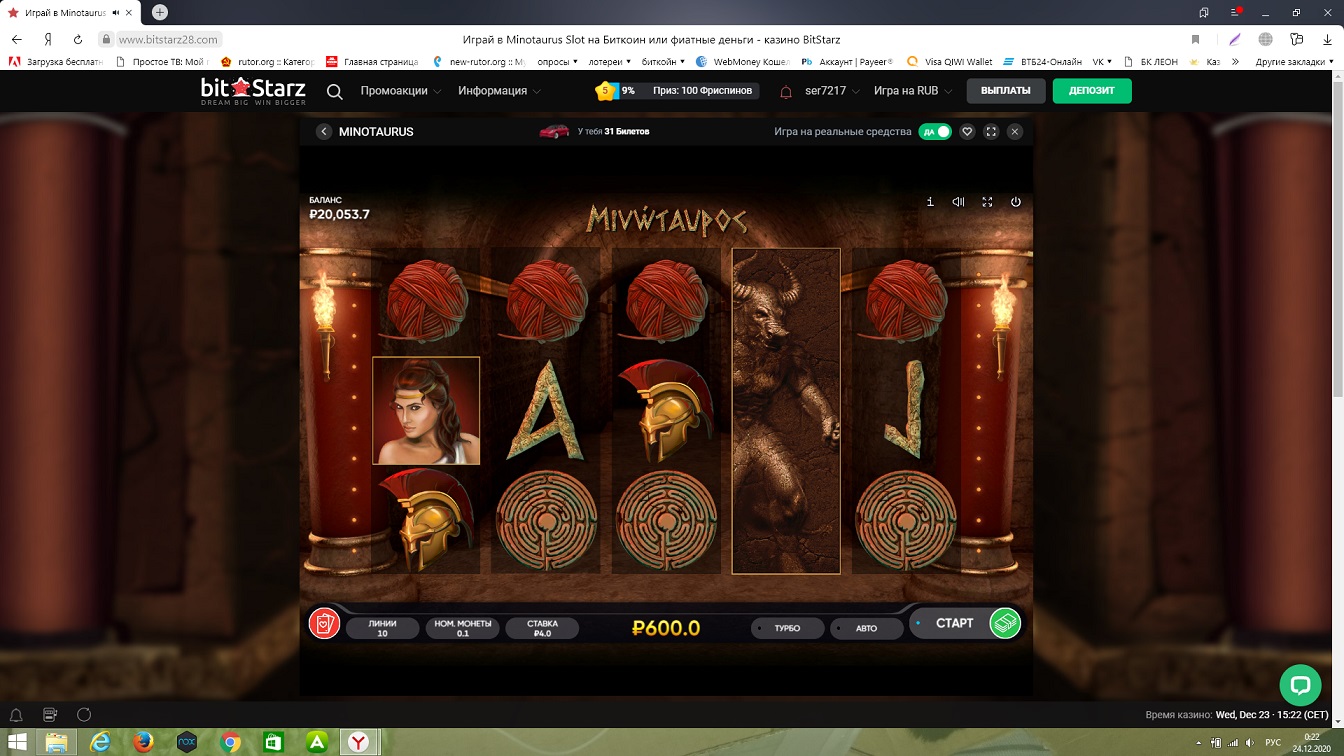Open the slot info paytable icon

click(930, 202)
